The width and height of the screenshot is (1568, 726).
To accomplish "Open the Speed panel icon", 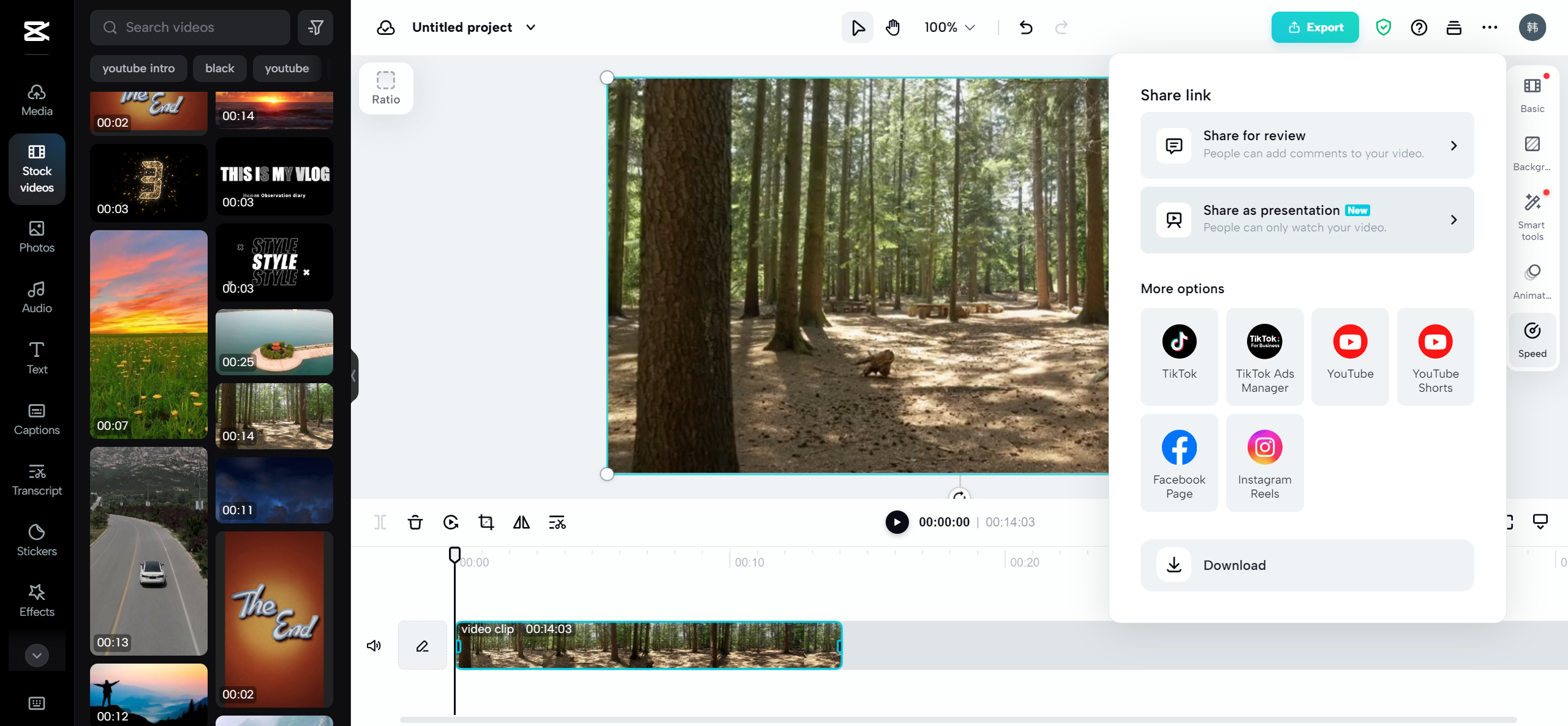I will tap(1532, 340).
